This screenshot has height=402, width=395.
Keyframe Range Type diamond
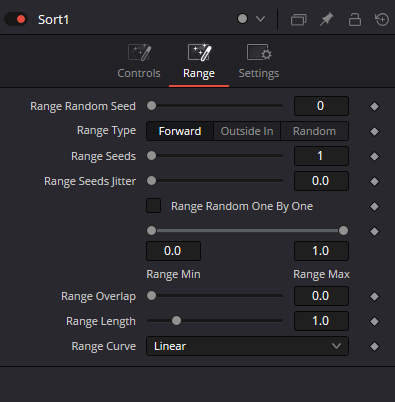click(x=374, y=131)
